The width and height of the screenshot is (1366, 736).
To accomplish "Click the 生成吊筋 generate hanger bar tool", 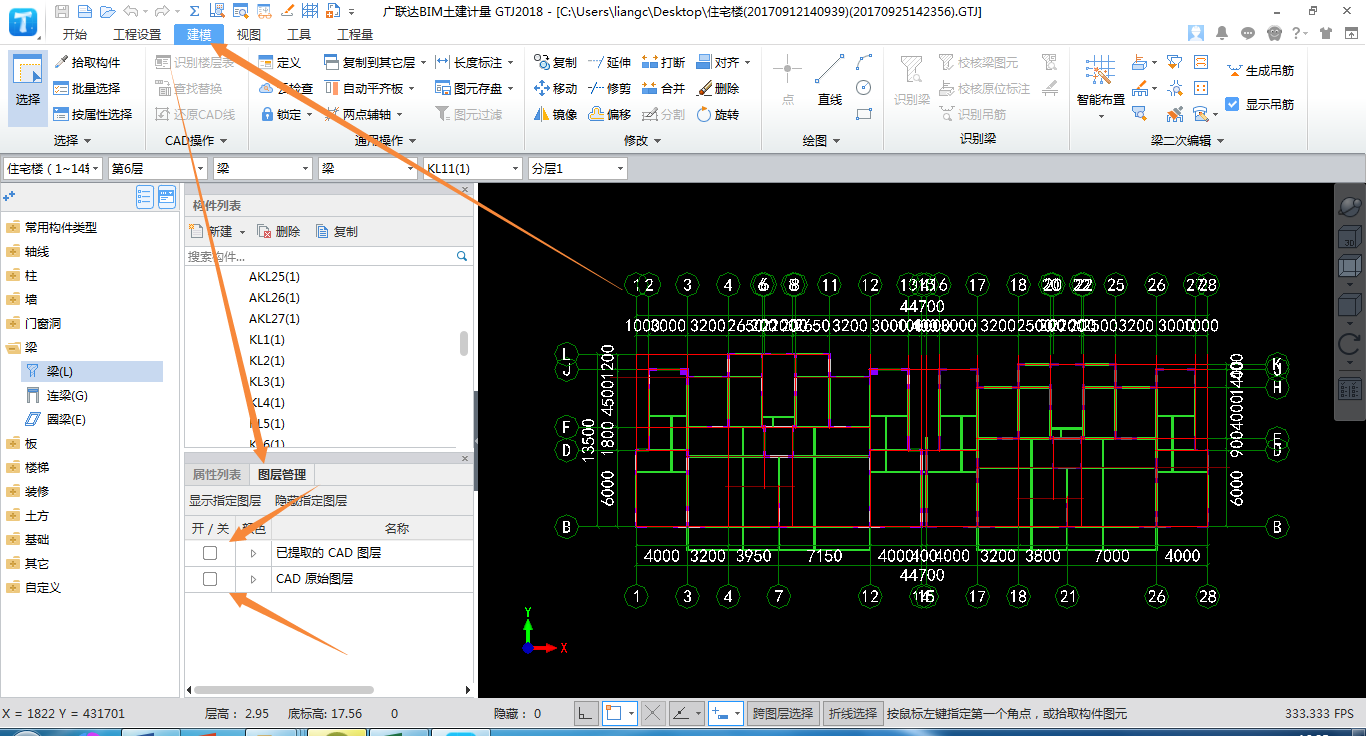I will 1260,71.
